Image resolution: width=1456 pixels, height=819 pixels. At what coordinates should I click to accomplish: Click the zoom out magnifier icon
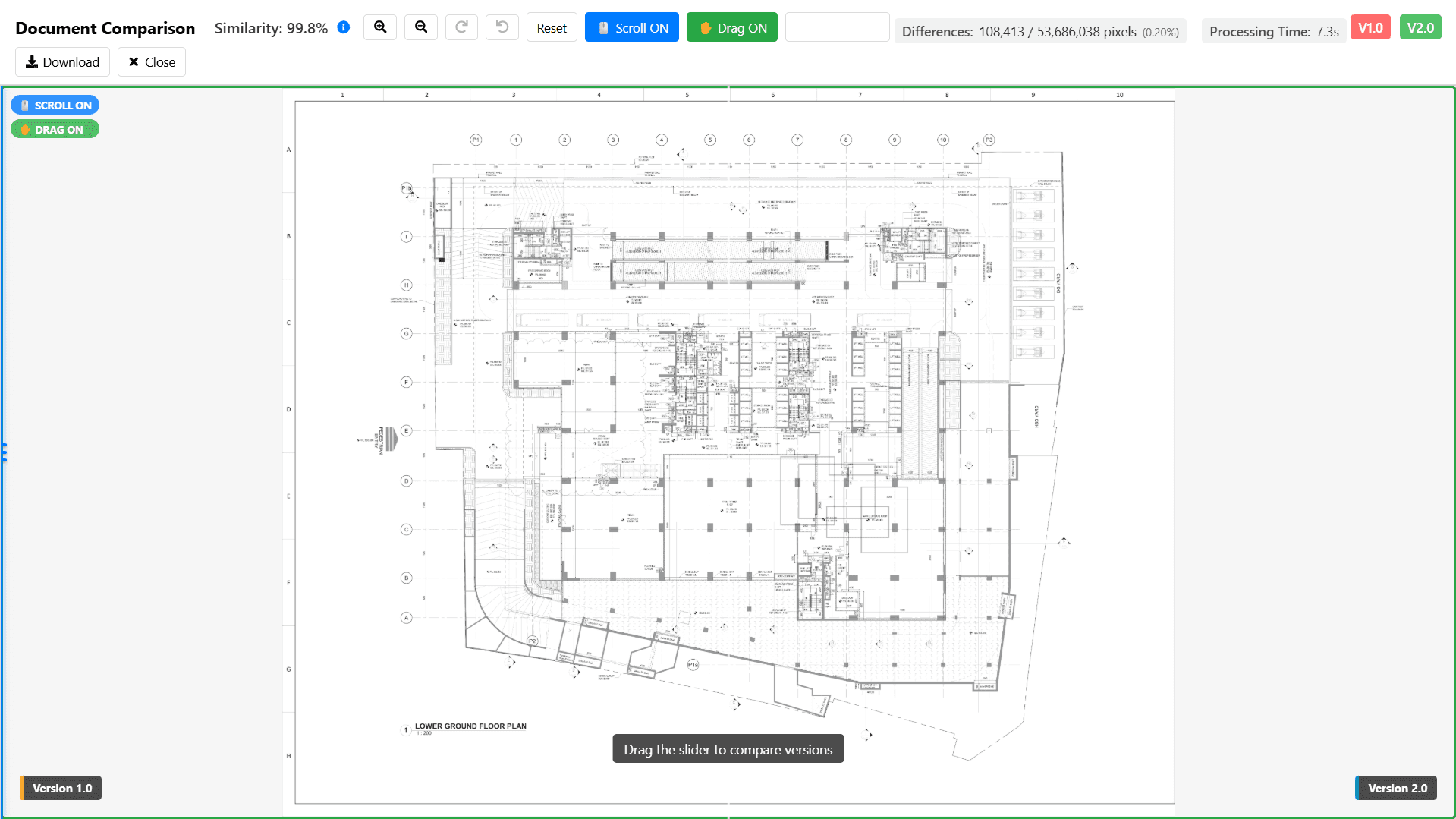coord(421,27)
